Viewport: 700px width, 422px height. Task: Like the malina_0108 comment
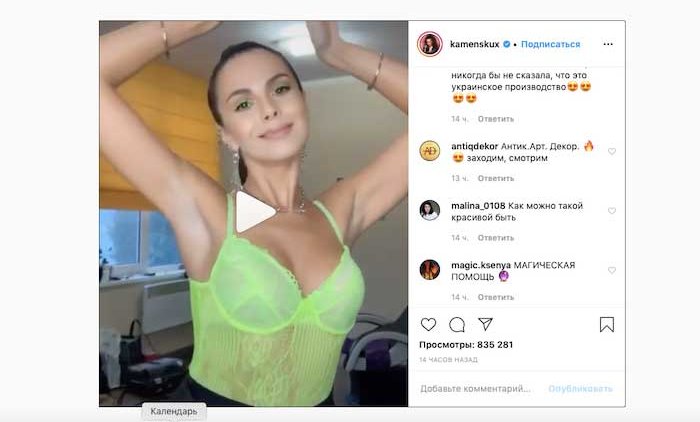click(612, 211)
